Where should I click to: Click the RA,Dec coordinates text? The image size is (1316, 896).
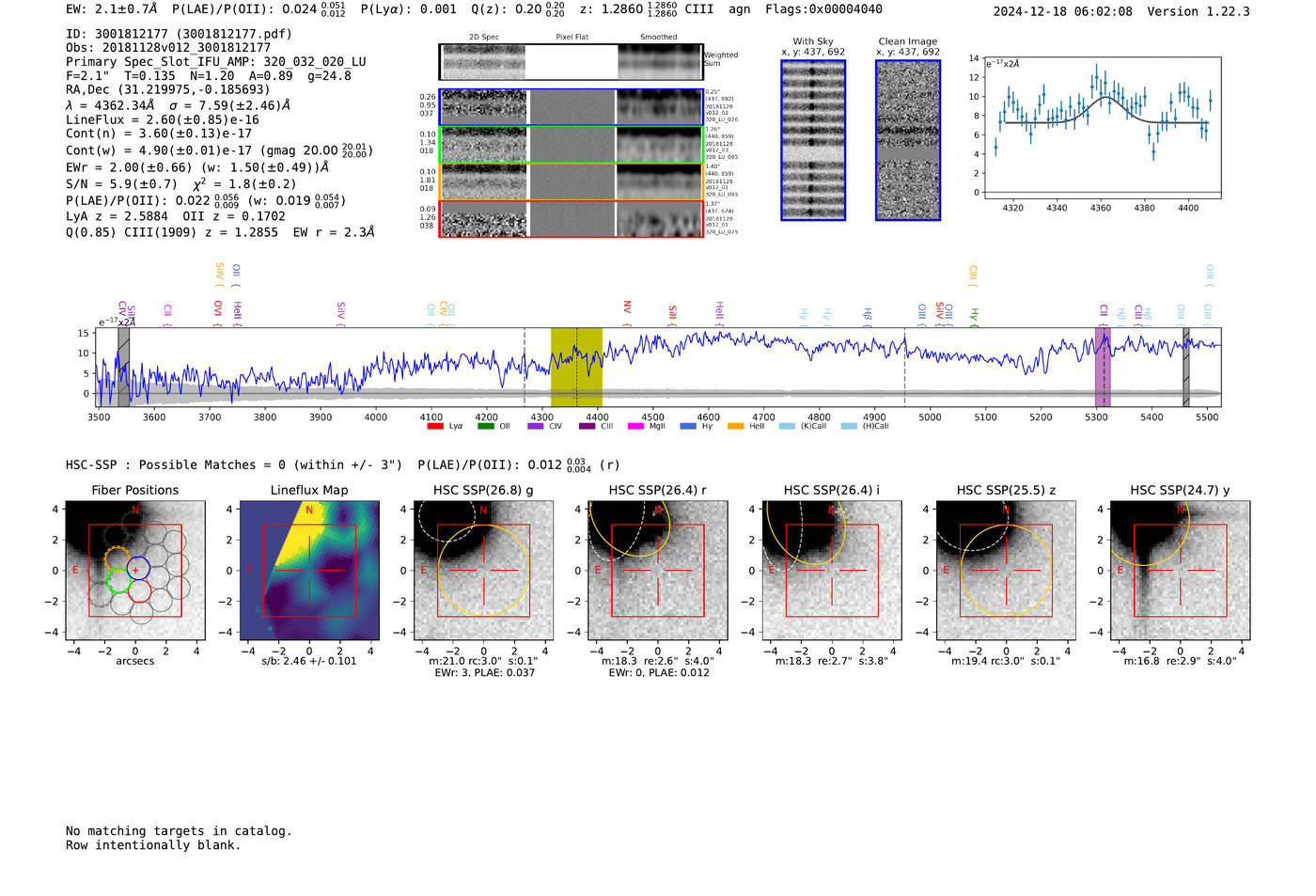pos(167,90)
